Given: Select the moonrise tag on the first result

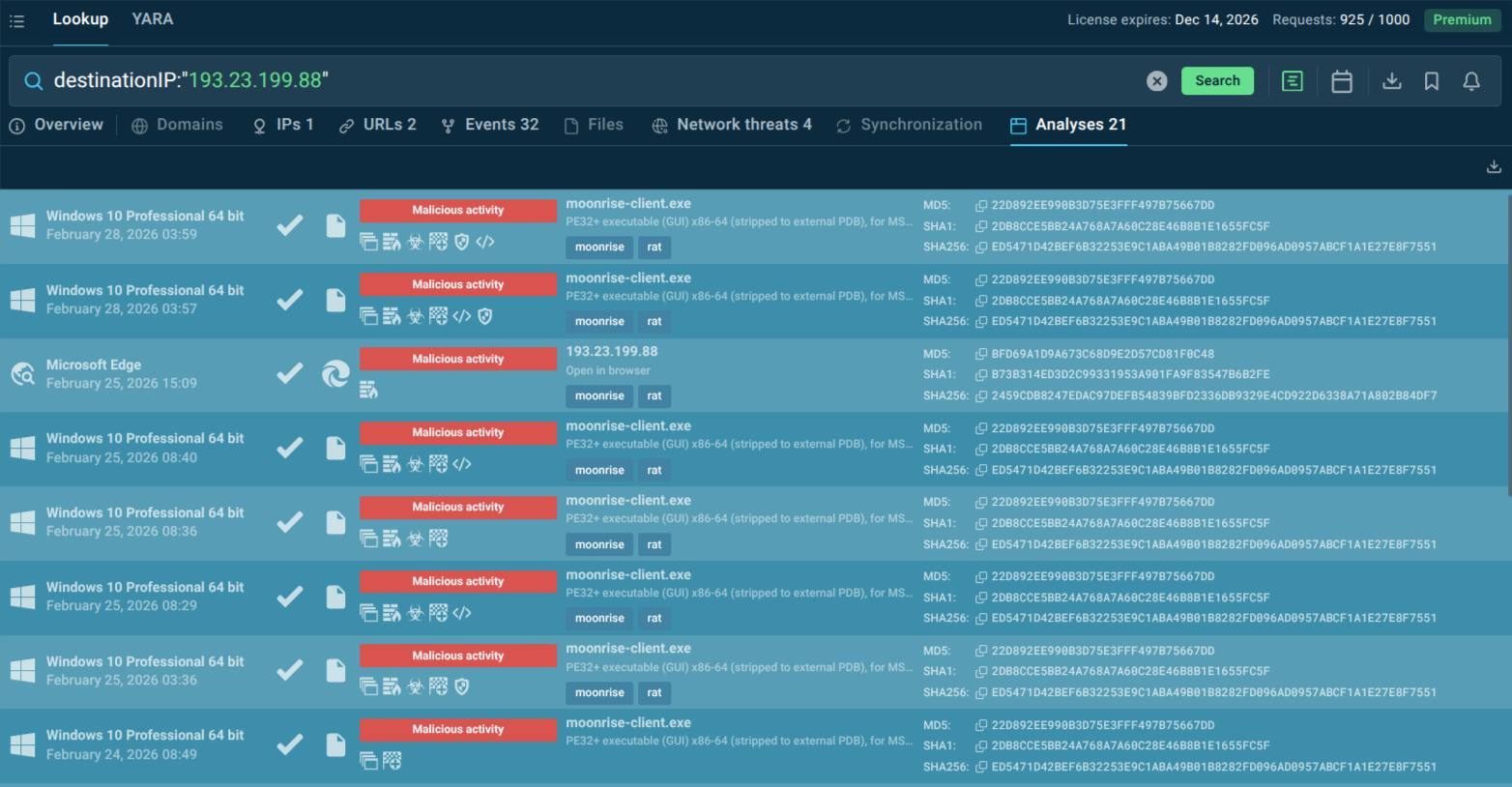Looking at the screenshot, I should click(599, 248).
